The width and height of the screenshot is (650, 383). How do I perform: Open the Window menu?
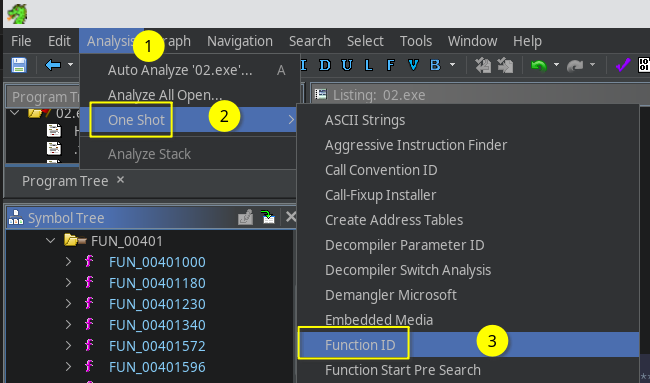click(473, 41)
